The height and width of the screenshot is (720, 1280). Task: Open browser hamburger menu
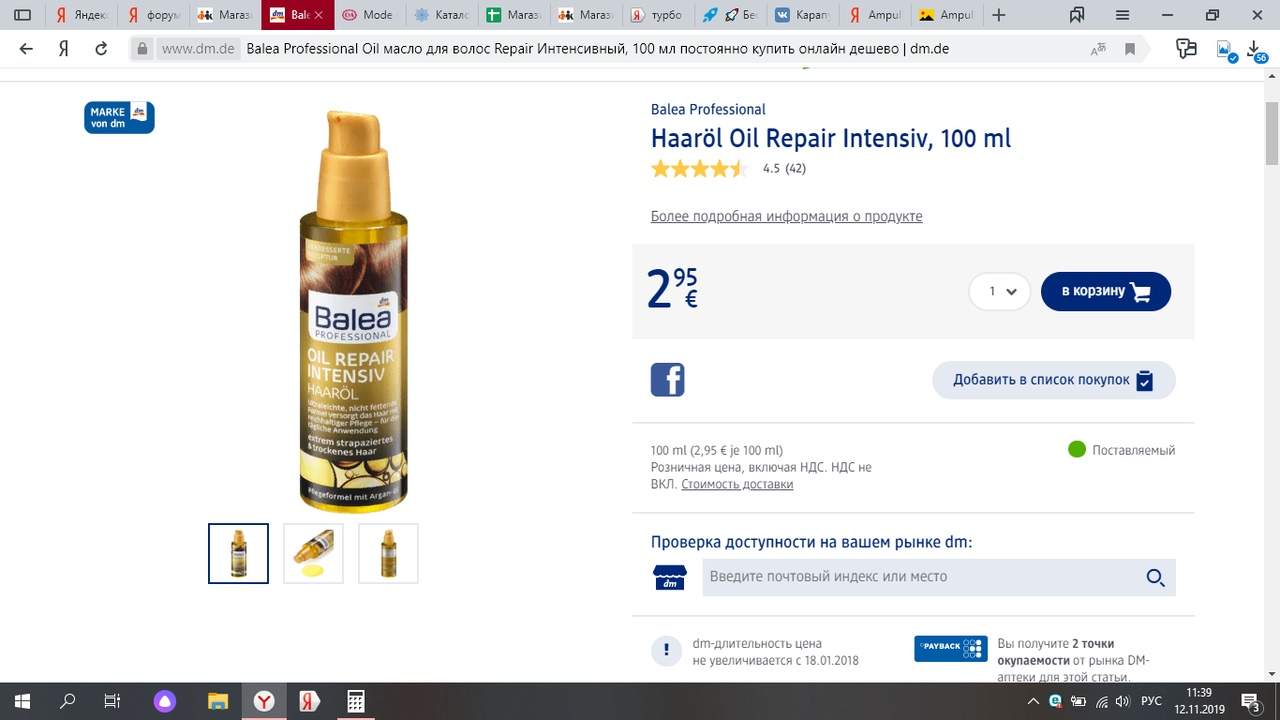point(1123,15)
